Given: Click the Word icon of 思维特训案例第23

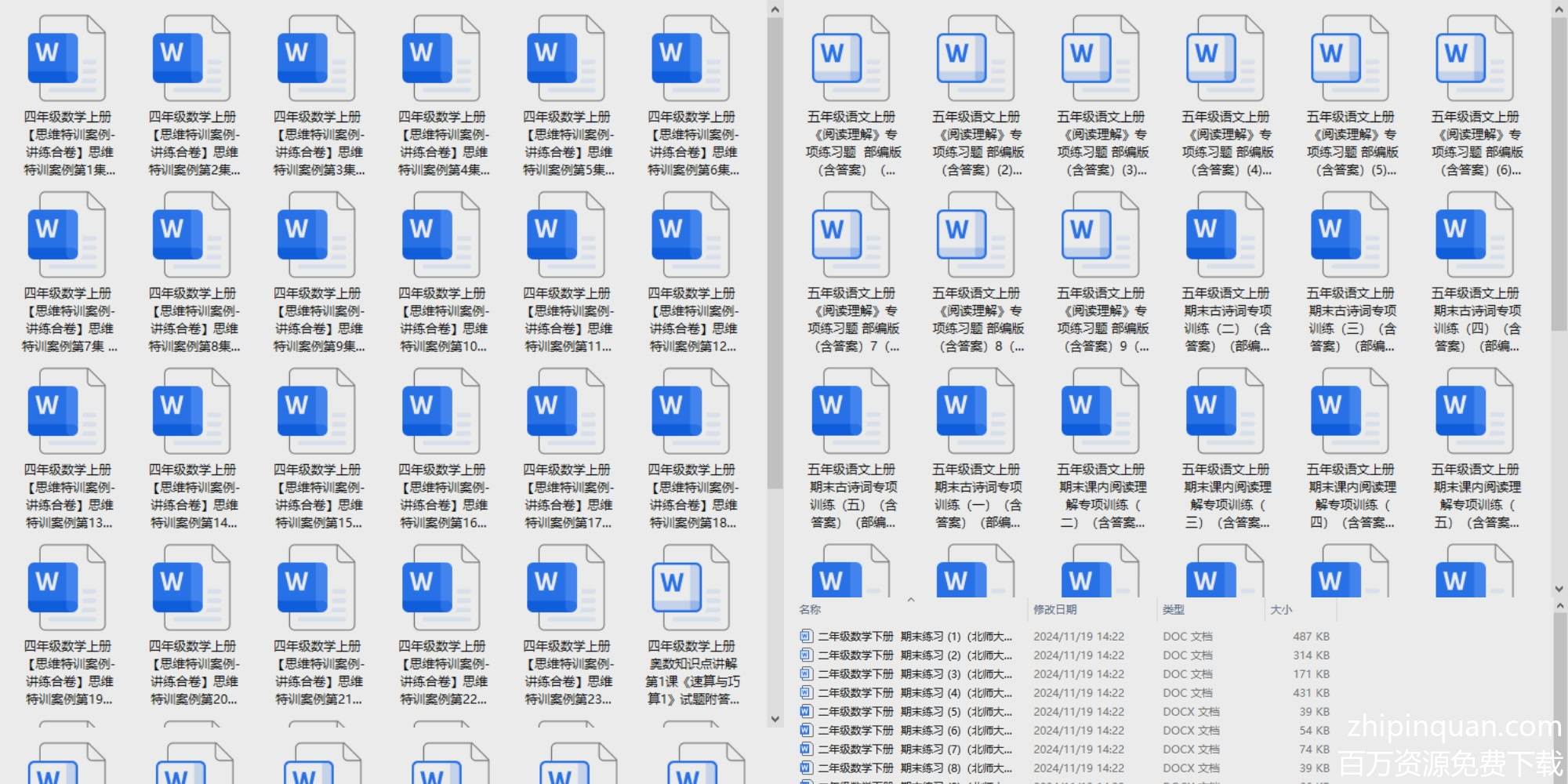Looking at the screenshot, I should point(565,588).
